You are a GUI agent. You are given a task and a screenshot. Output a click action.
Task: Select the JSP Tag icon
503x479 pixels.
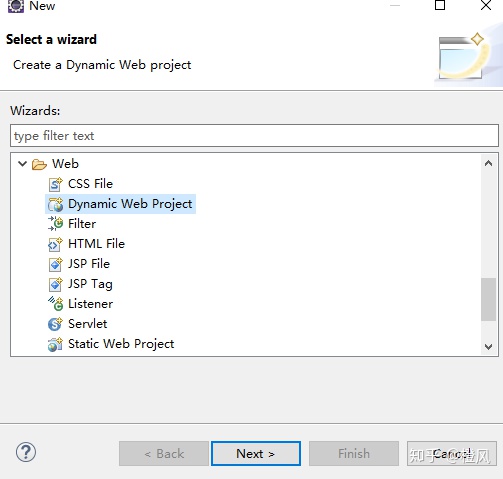click(x=55, y=284)
